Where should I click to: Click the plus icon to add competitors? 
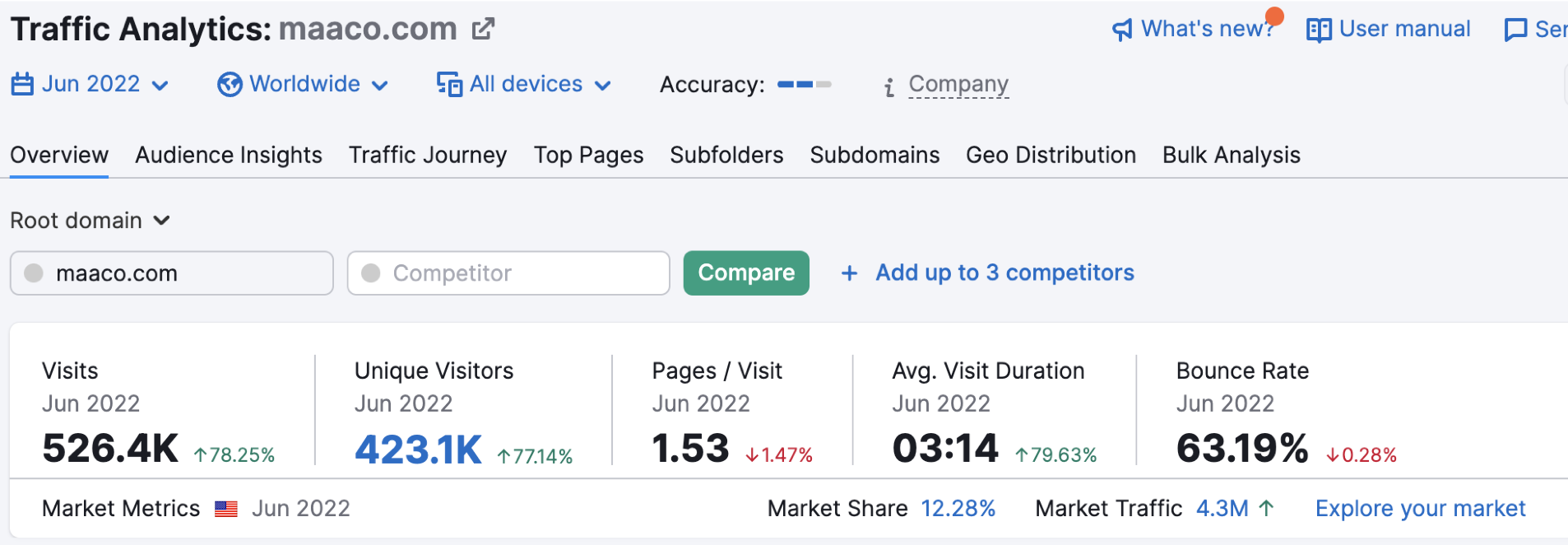[850, 273]
